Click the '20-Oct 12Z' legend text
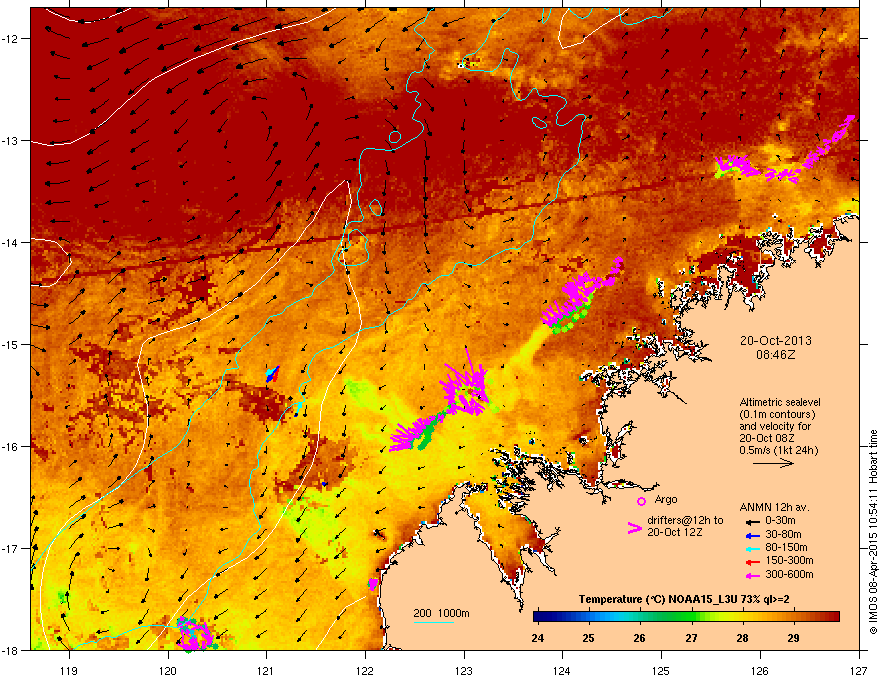 (675, 532)
